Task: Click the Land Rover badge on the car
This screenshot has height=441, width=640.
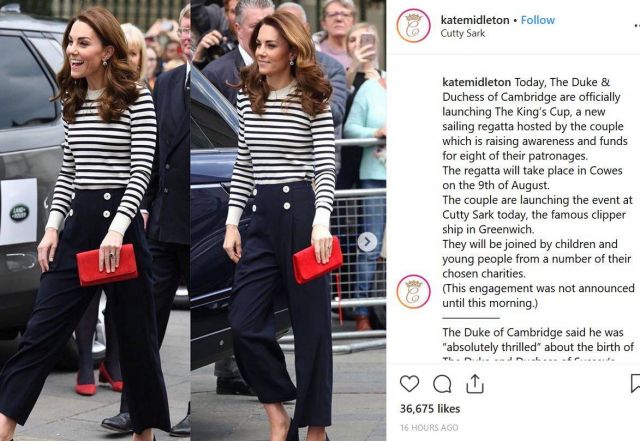Action: tap(19, 213)
